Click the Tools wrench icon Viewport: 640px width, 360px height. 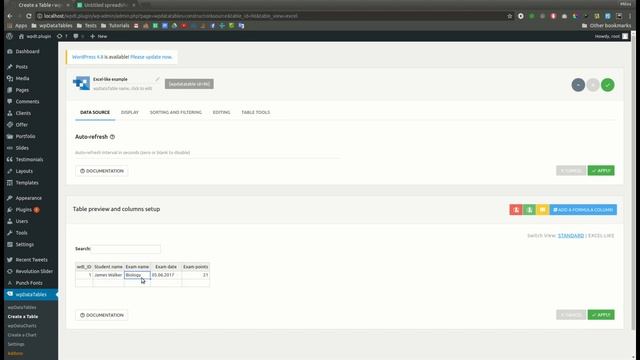(10, 233)
